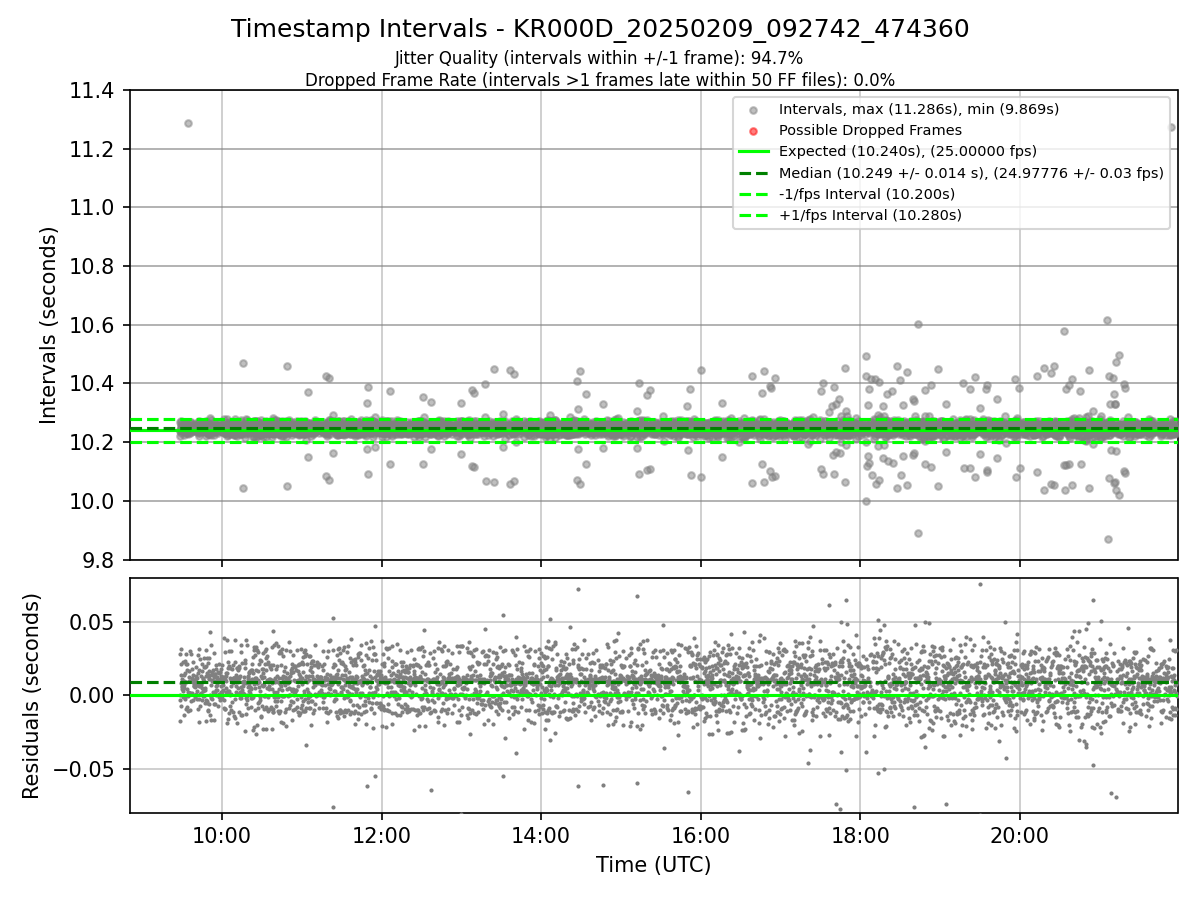
Task: Click the 10.0 tick label on intervals axis
Action: [94, 501]
